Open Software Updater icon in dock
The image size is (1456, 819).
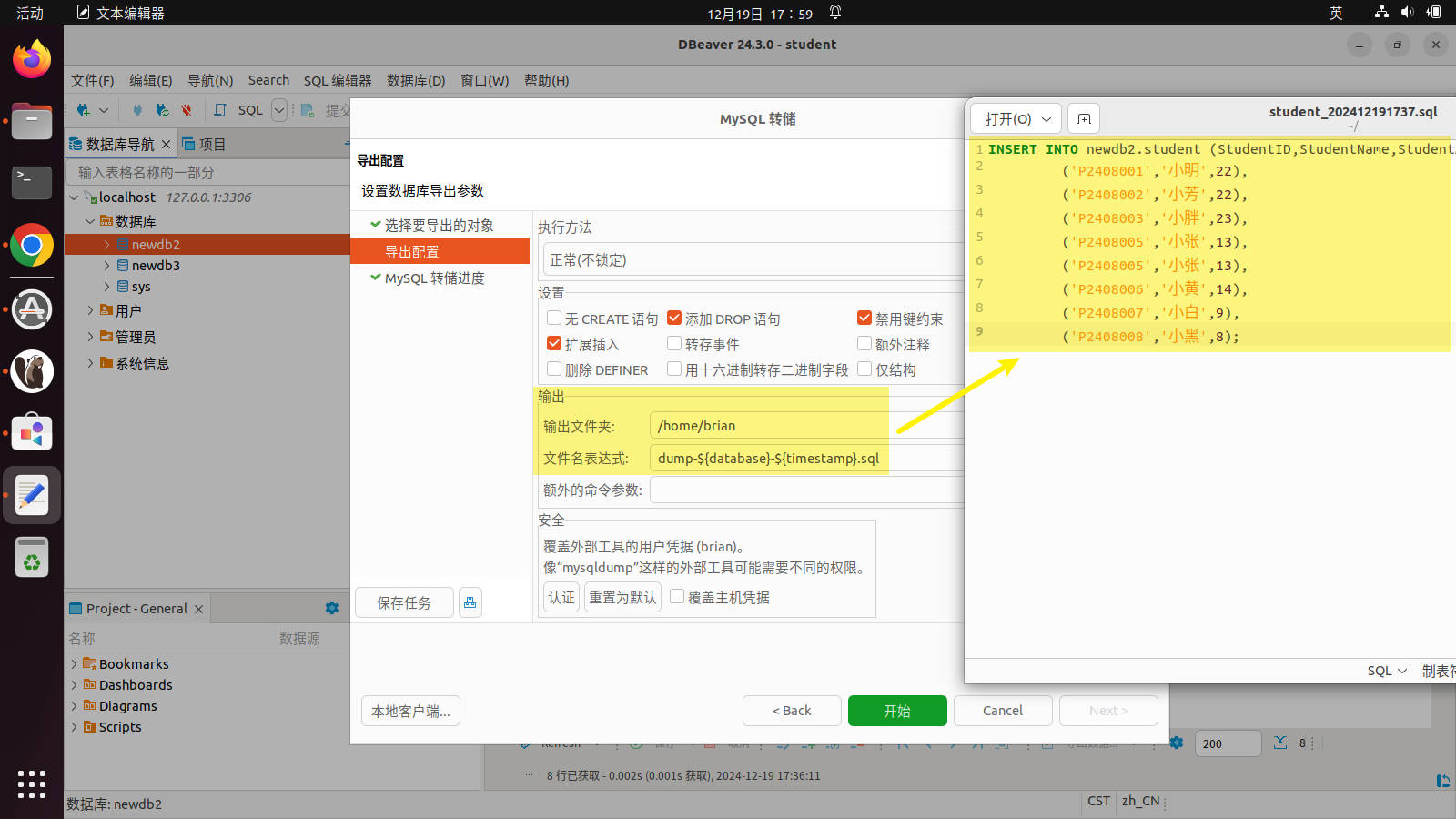[32, 308]
